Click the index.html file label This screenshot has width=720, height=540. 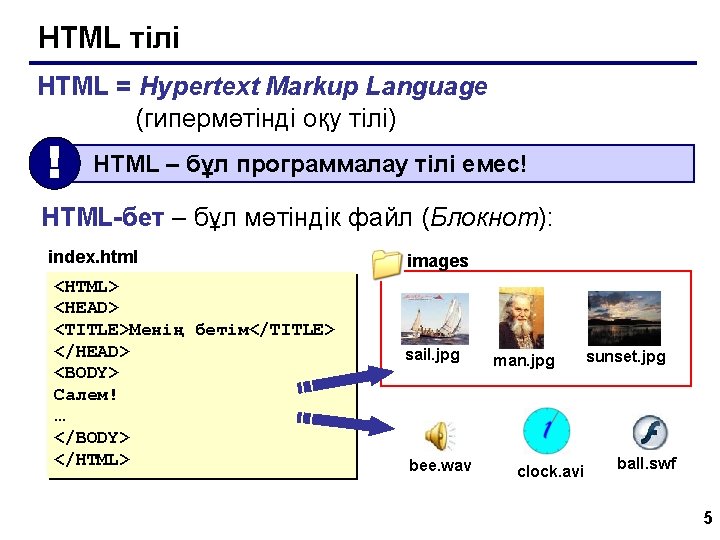93,257
